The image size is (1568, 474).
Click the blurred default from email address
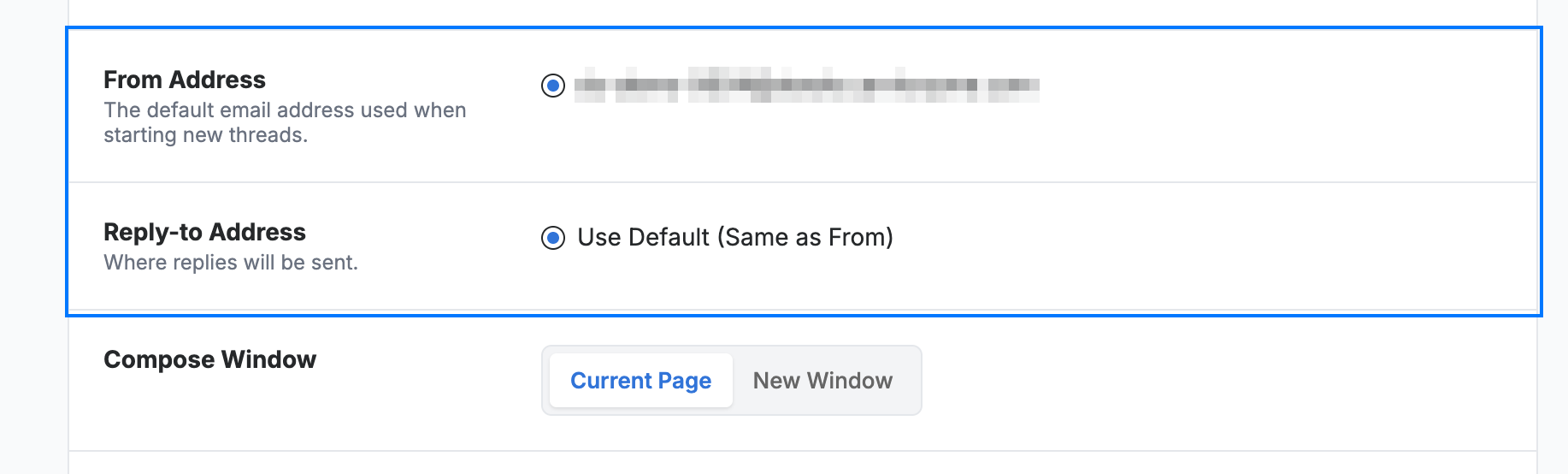[x=807, y=86]
